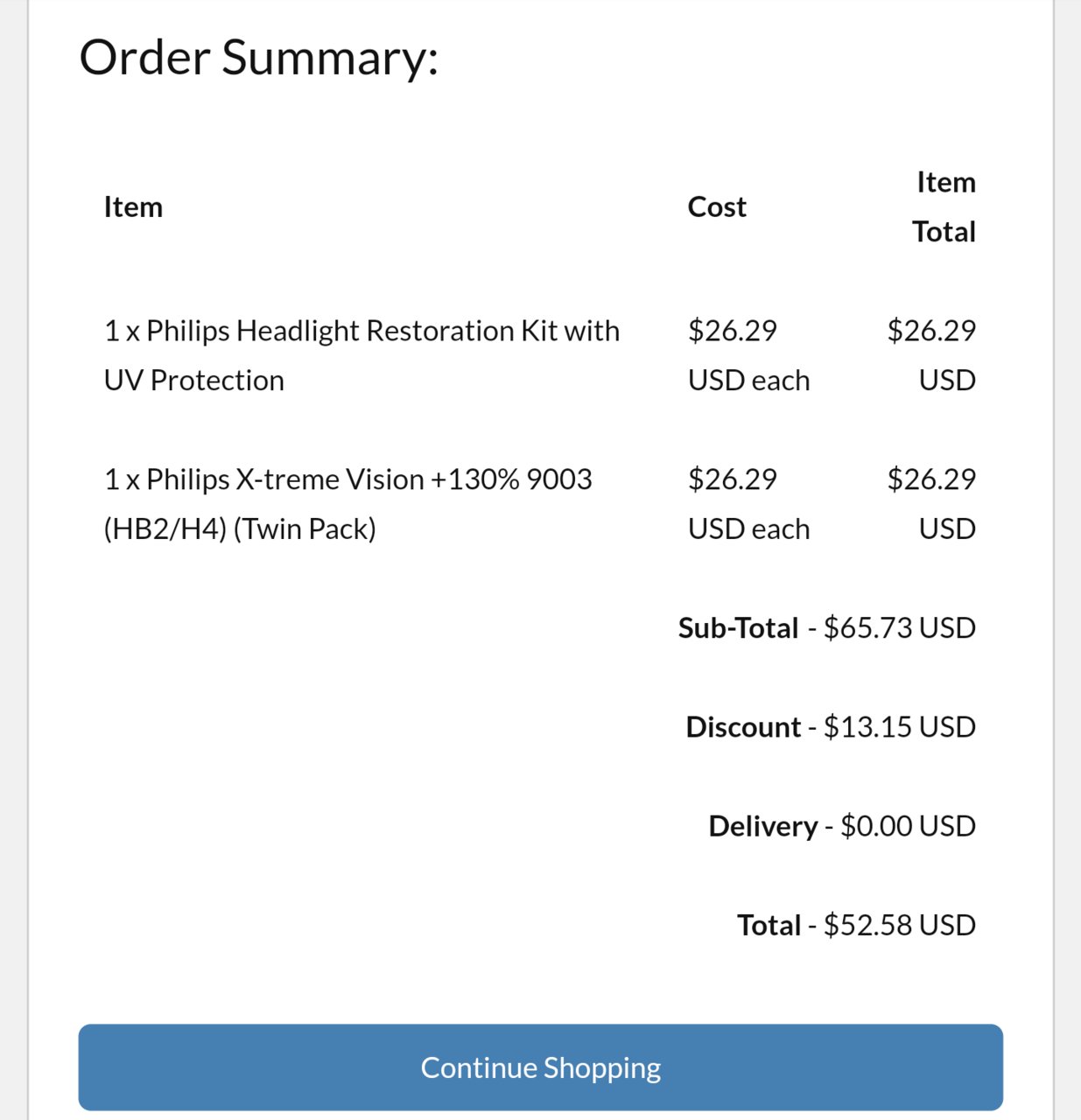Click the UV Protection text line
This screenshot has height=1120, width=1081.
click(193, 381)
